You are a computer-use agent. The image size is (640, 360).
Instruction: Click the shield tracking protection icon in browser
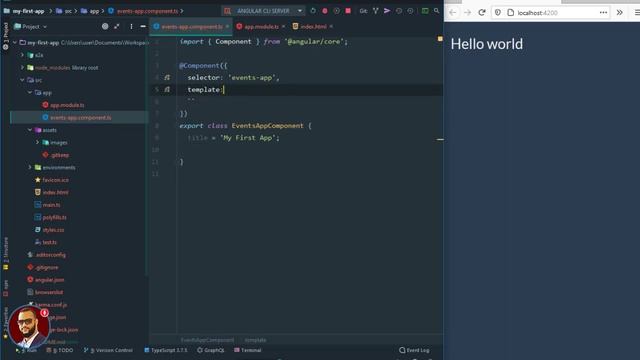pos(498,13)
